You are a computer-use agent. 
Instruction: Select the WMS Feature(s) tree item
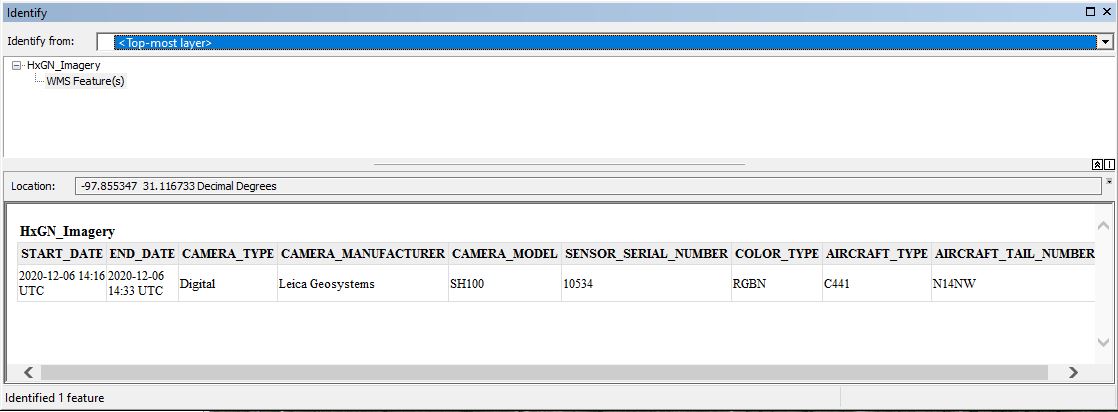tap(85, 81)
